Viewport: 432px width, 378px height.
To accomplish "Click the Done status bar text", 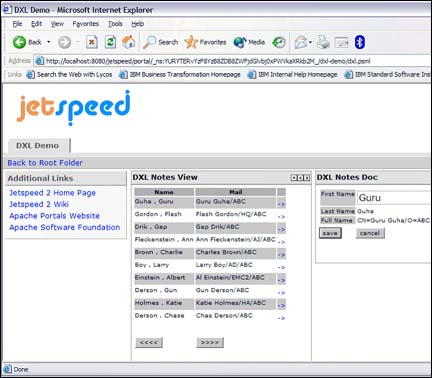I will coord(21,369).
